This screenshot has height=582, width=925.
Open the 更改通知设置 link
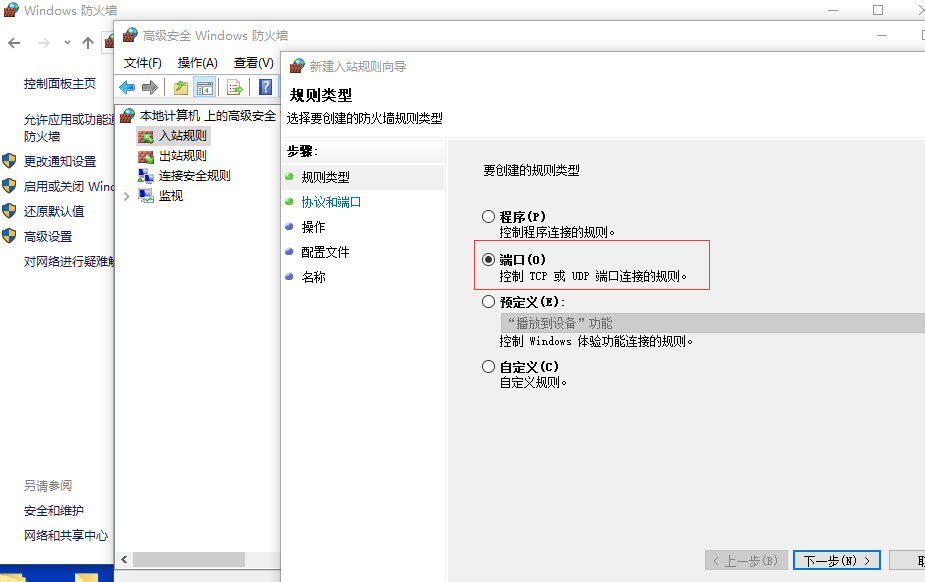60,161
